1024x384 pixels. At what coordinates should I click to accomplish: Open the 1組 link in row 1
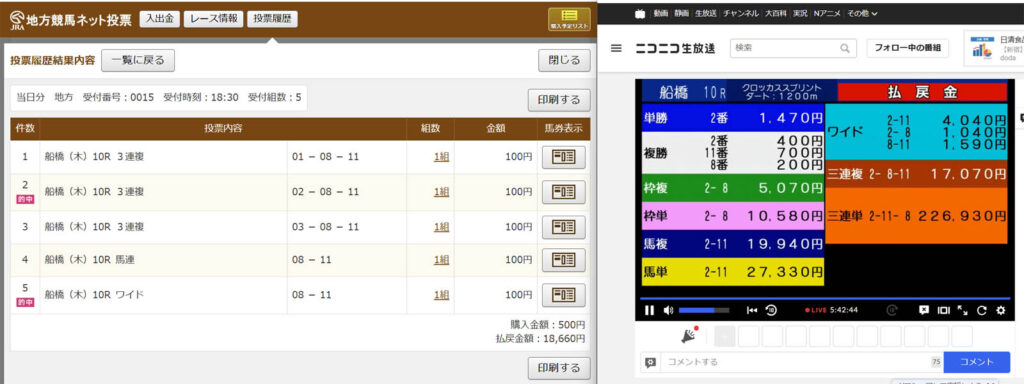pyautogui.click(x=441, y=157)
